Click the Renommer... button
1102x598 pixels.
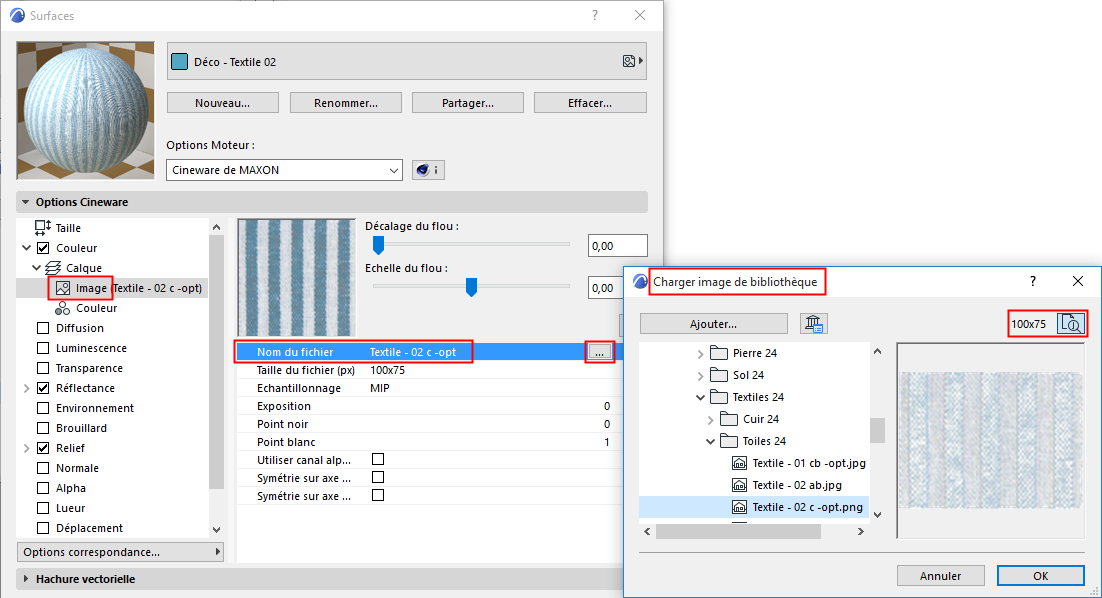(x=346, y=103)
